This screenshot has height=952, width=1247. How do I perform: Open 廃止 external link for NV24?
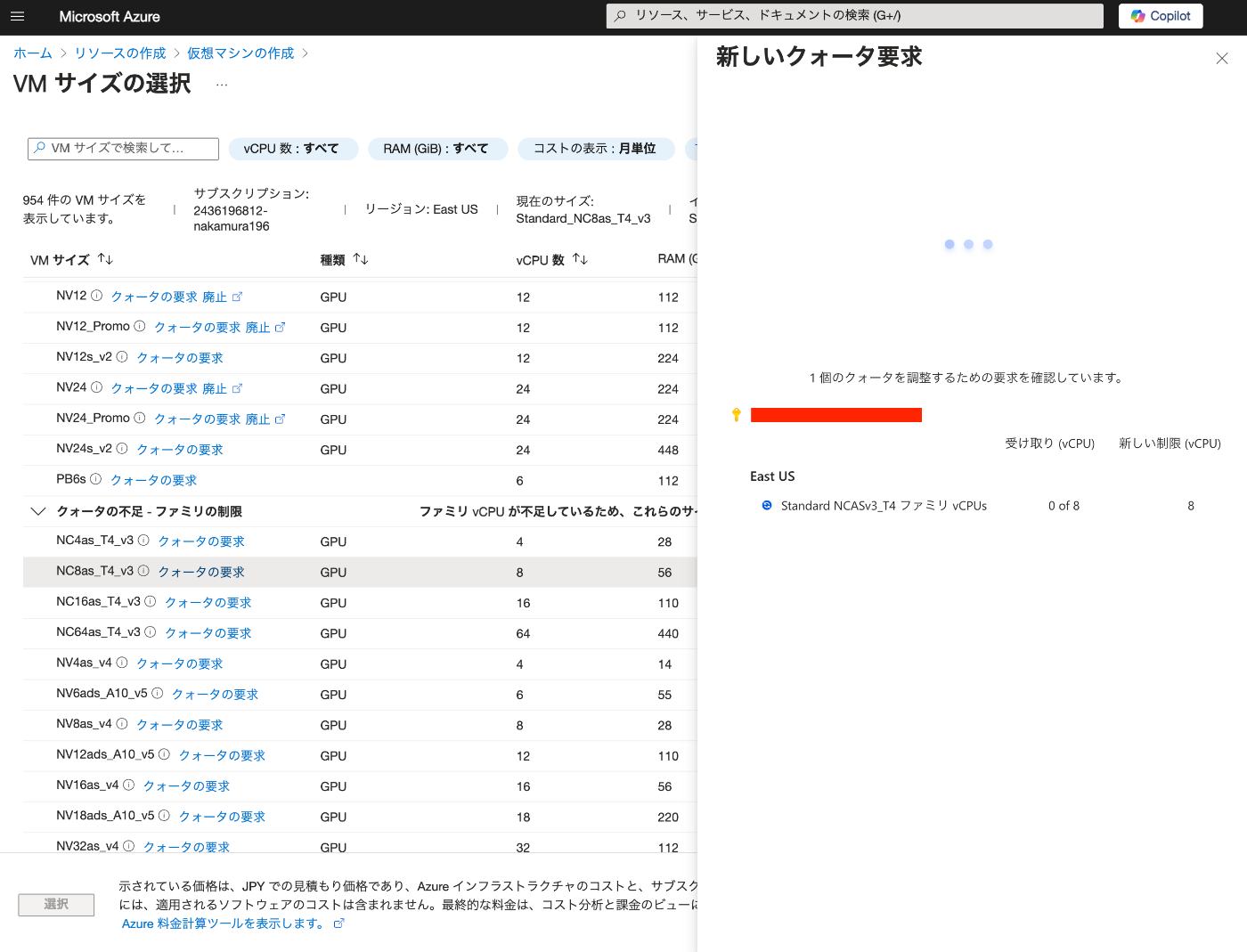pyautogui.click(x=222, y=388)
